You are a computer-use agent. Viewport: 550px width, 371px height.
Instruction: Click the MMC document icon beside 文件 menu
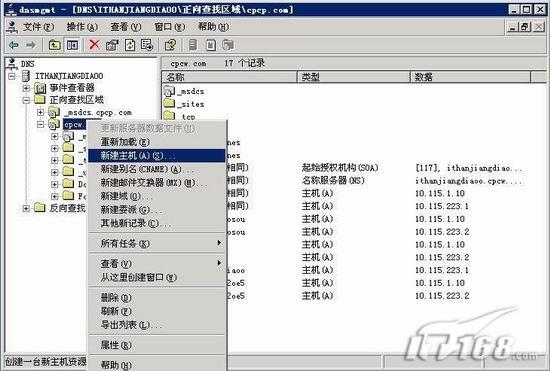click(13, 27)
